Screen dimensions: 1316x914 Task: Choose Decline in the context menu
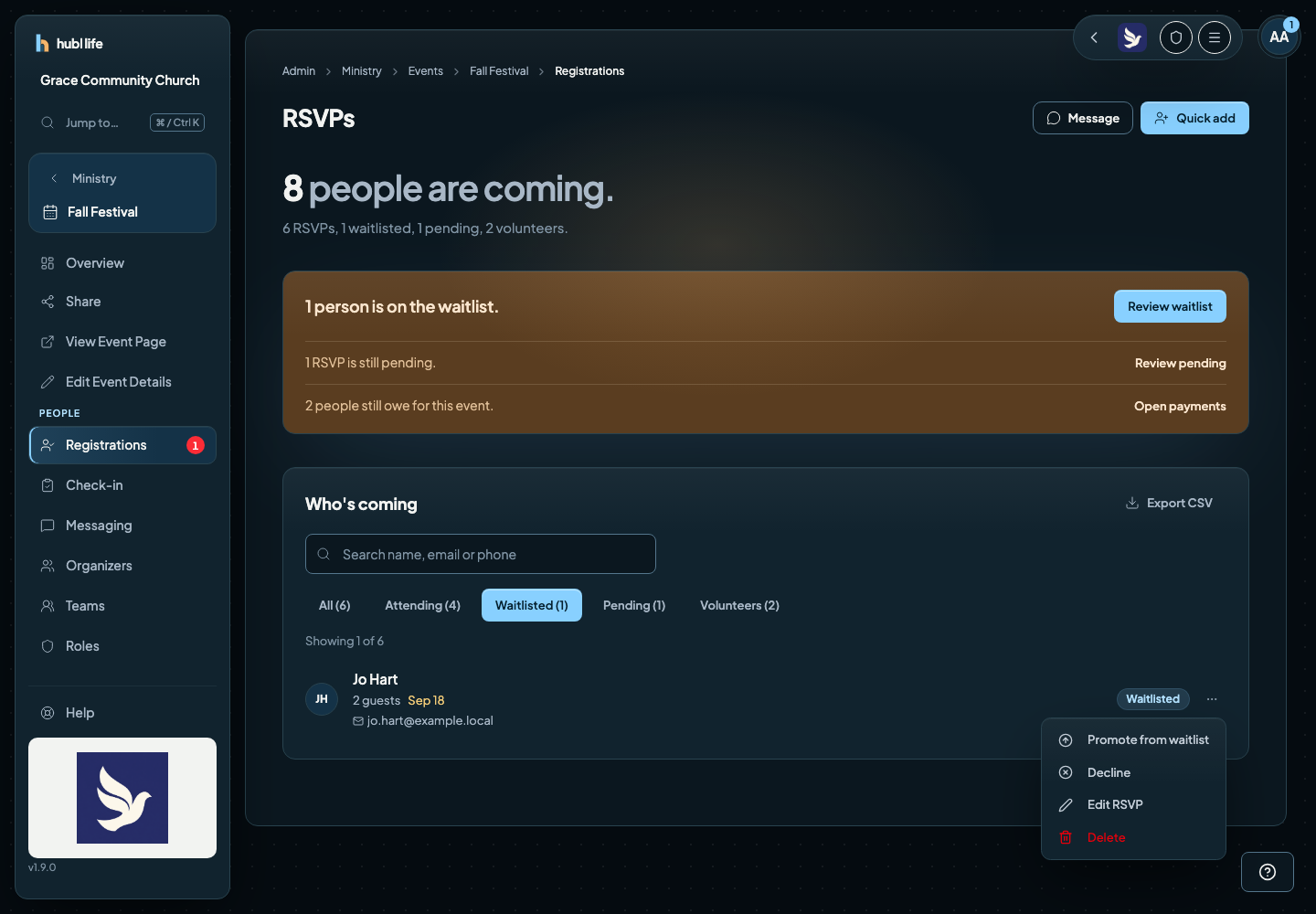tap(1133, 773)
